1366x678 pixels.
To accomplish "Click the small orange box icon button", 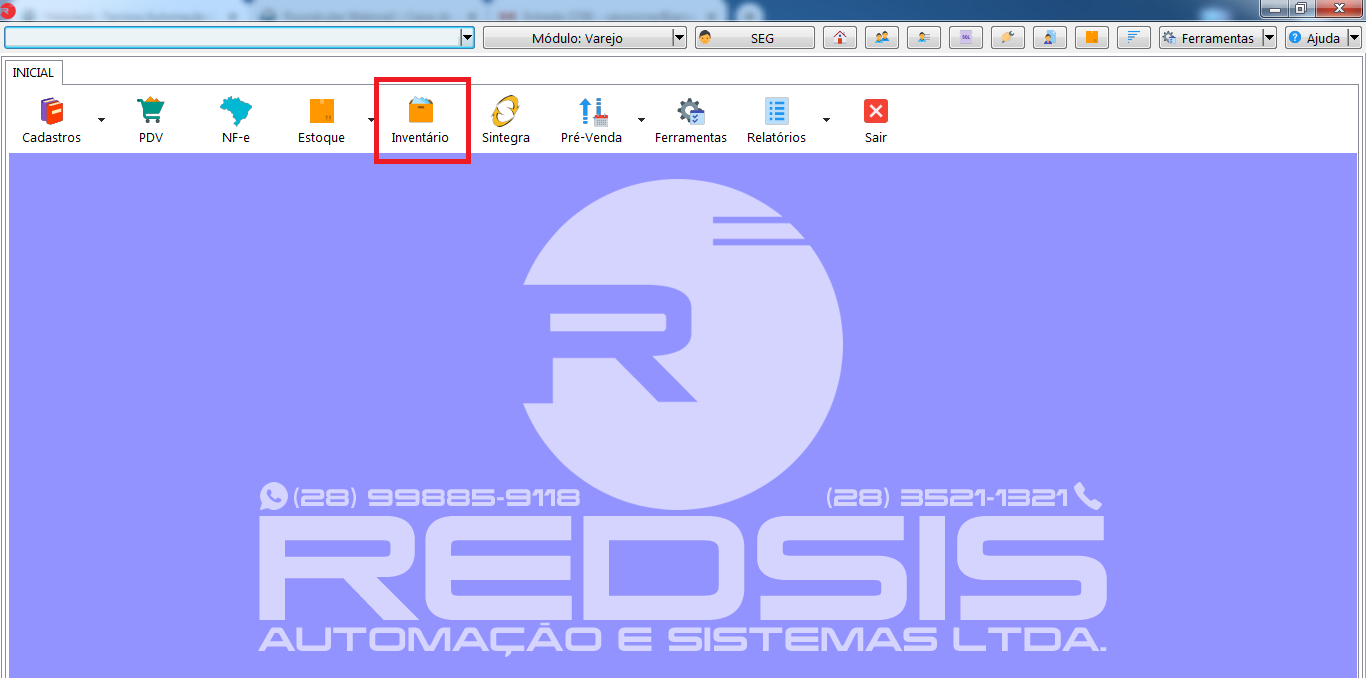I will (1092, 38).
